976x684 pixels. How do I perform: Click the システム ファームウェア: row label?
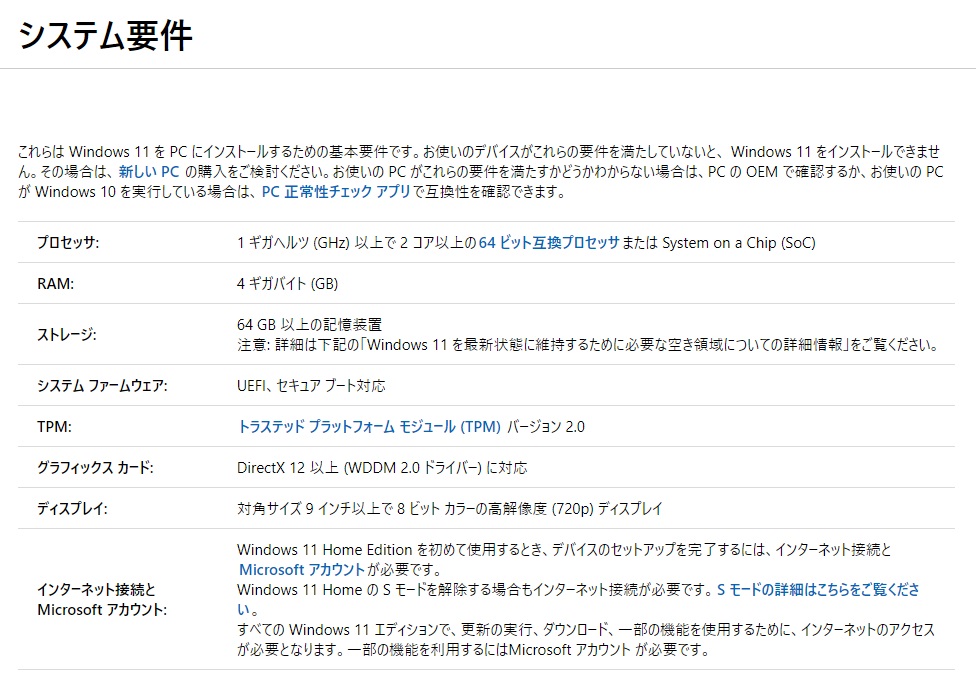102,386
